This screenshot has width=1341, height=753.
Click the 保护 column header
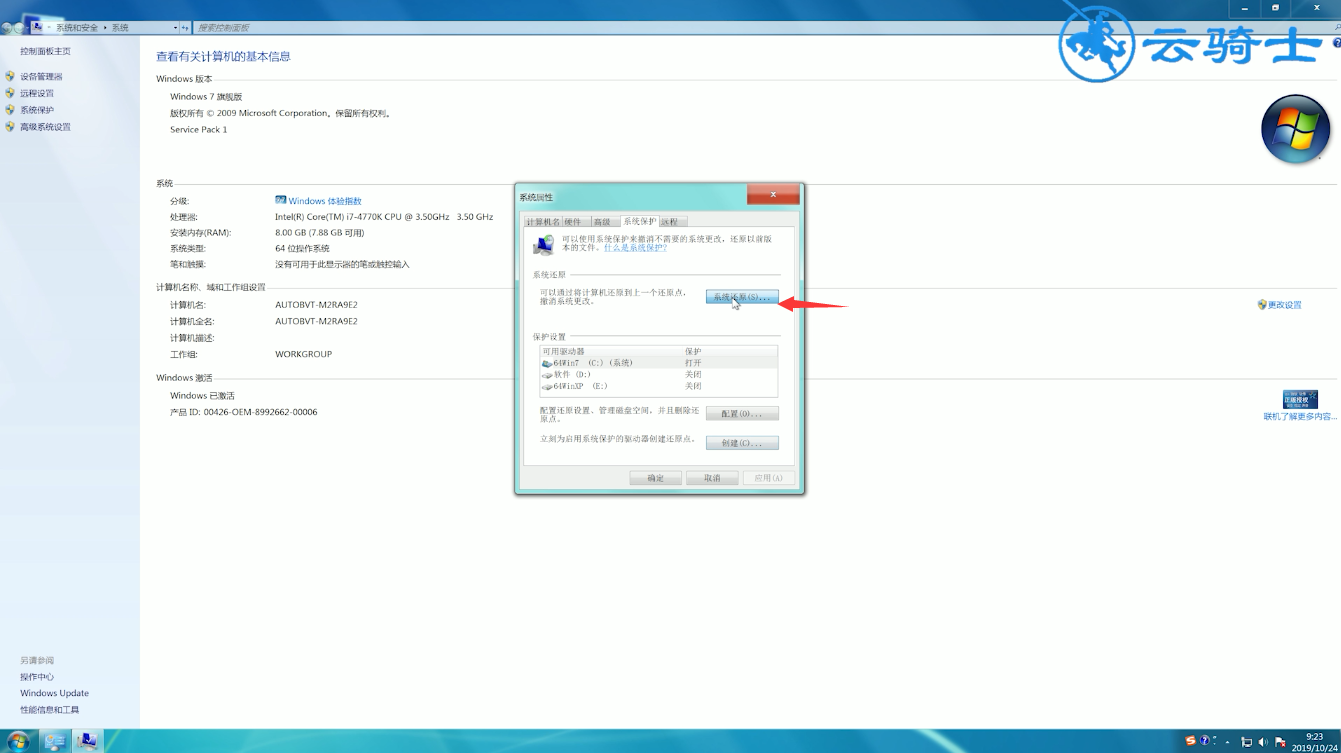click(729, 352)
